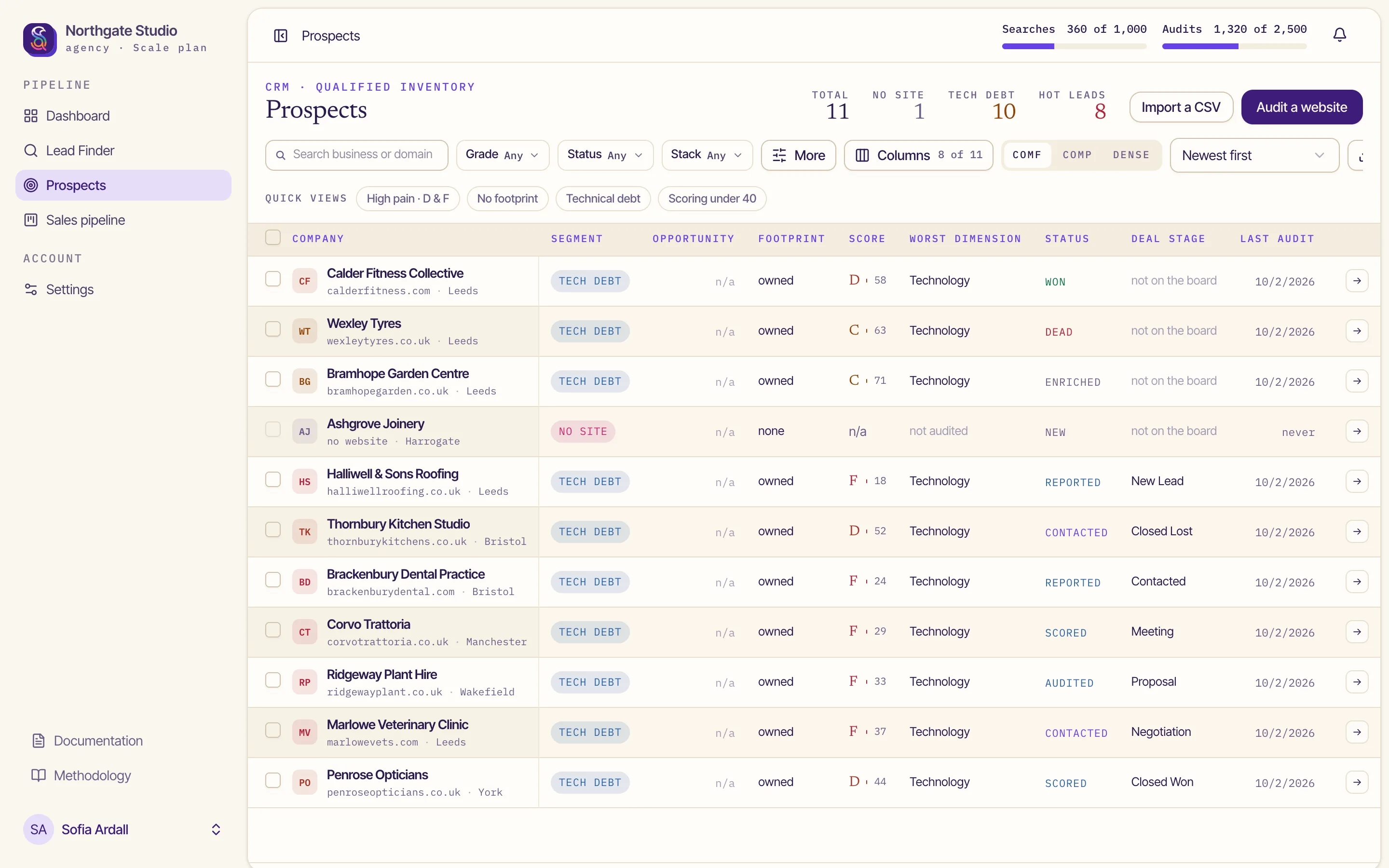Open Lead Finder page
Viewport: 1389px width, 868px height.
[x=123, y=150]
